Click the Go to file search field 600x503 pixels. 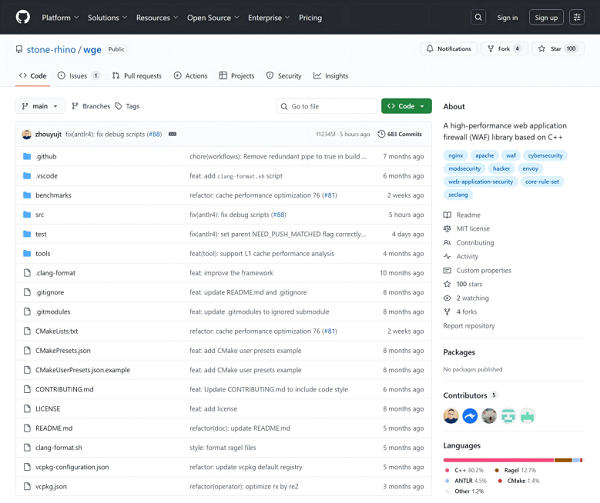pos(325,106)
